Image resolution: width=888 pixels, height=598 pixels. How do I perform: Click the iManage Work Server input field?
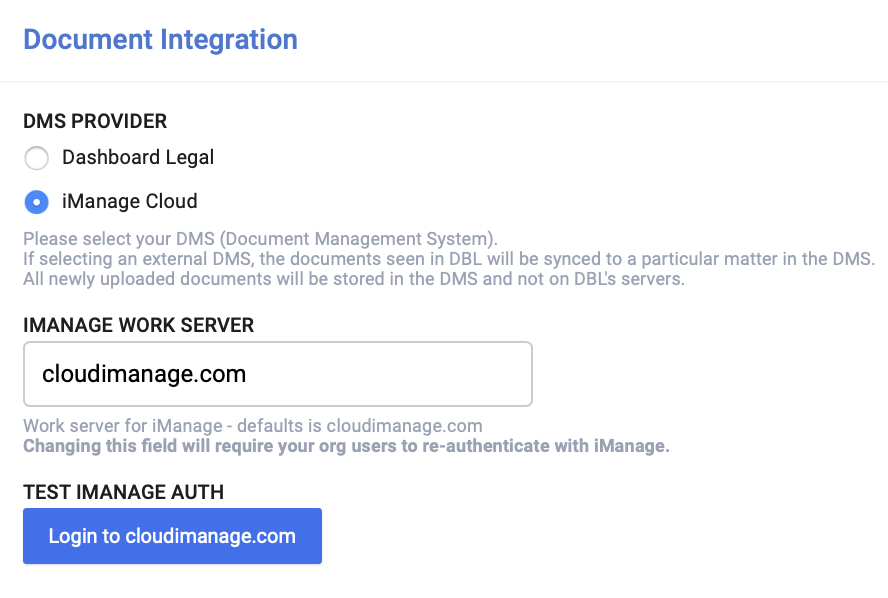(278, 374)
